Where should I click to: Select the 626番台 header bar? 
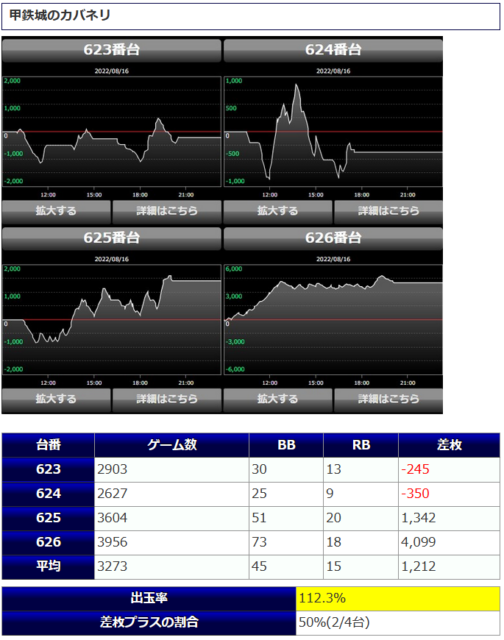coord(333,238)
